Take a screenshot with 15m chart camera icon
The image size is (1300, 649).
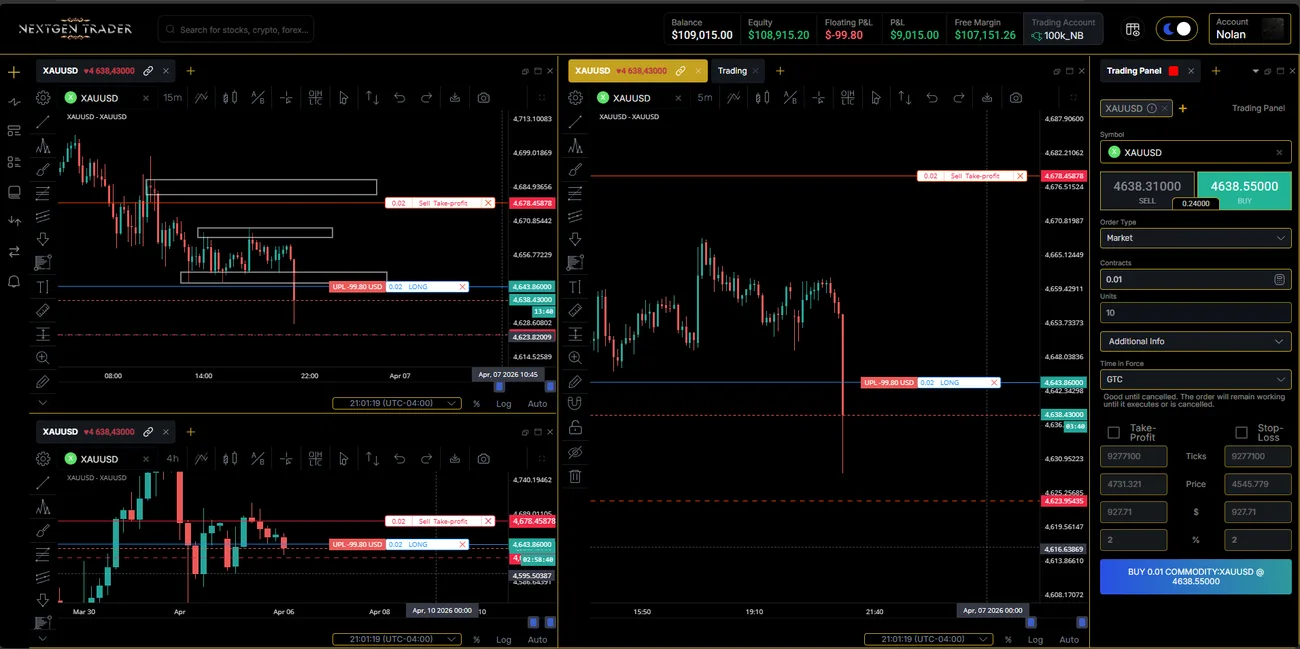tap(484, 98)
